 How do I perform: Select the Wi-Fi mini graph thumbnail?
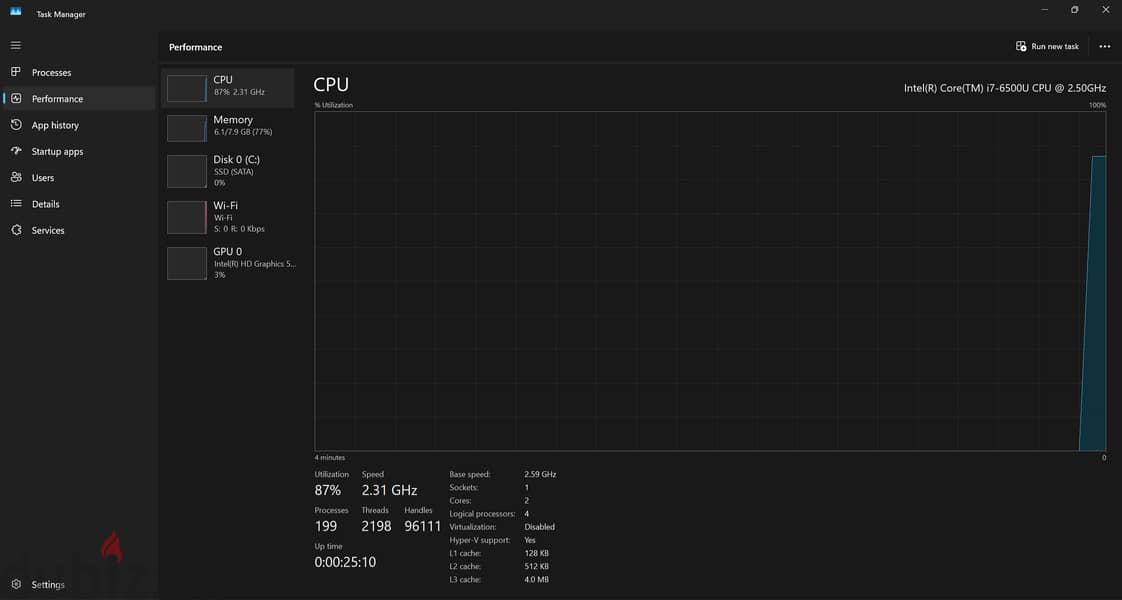[187, 217]
